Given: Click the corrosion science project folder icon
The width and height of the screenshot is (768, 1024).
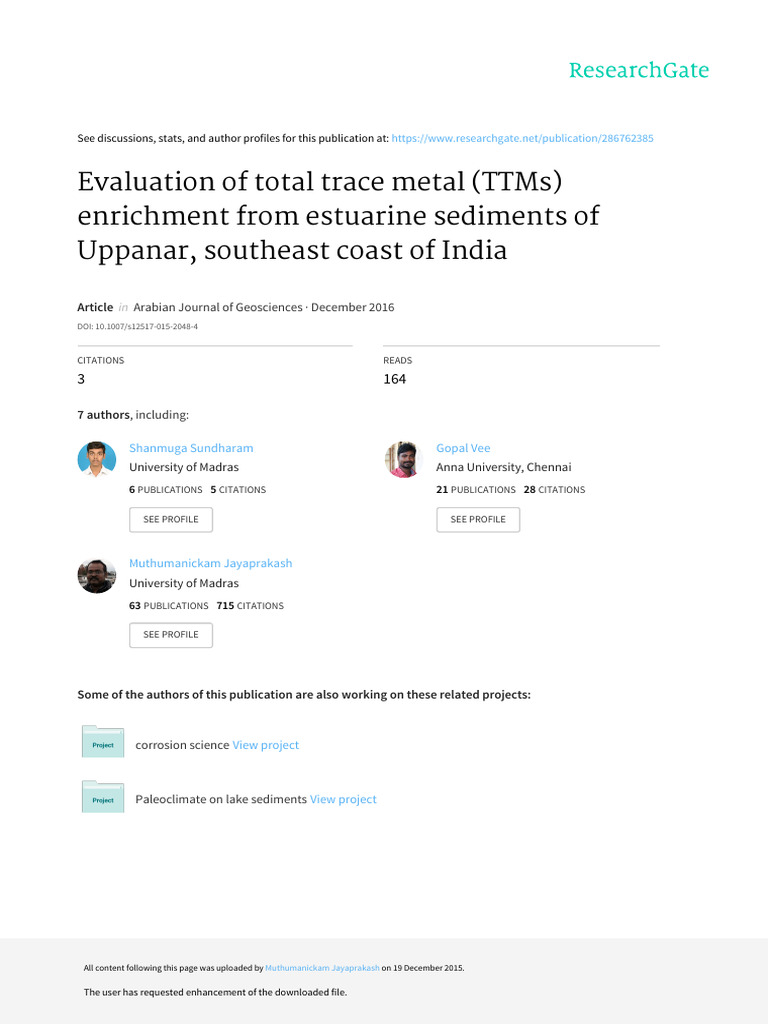Looking at the screenshot, I should [103, 743].
